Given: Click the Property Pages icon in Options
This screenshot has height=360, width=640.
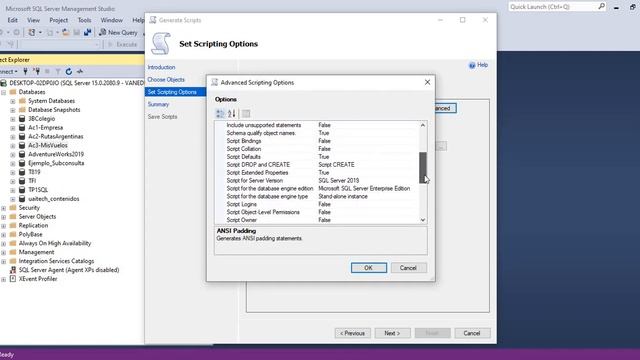Looking at the screenshot, I should [x=246, y=113].
